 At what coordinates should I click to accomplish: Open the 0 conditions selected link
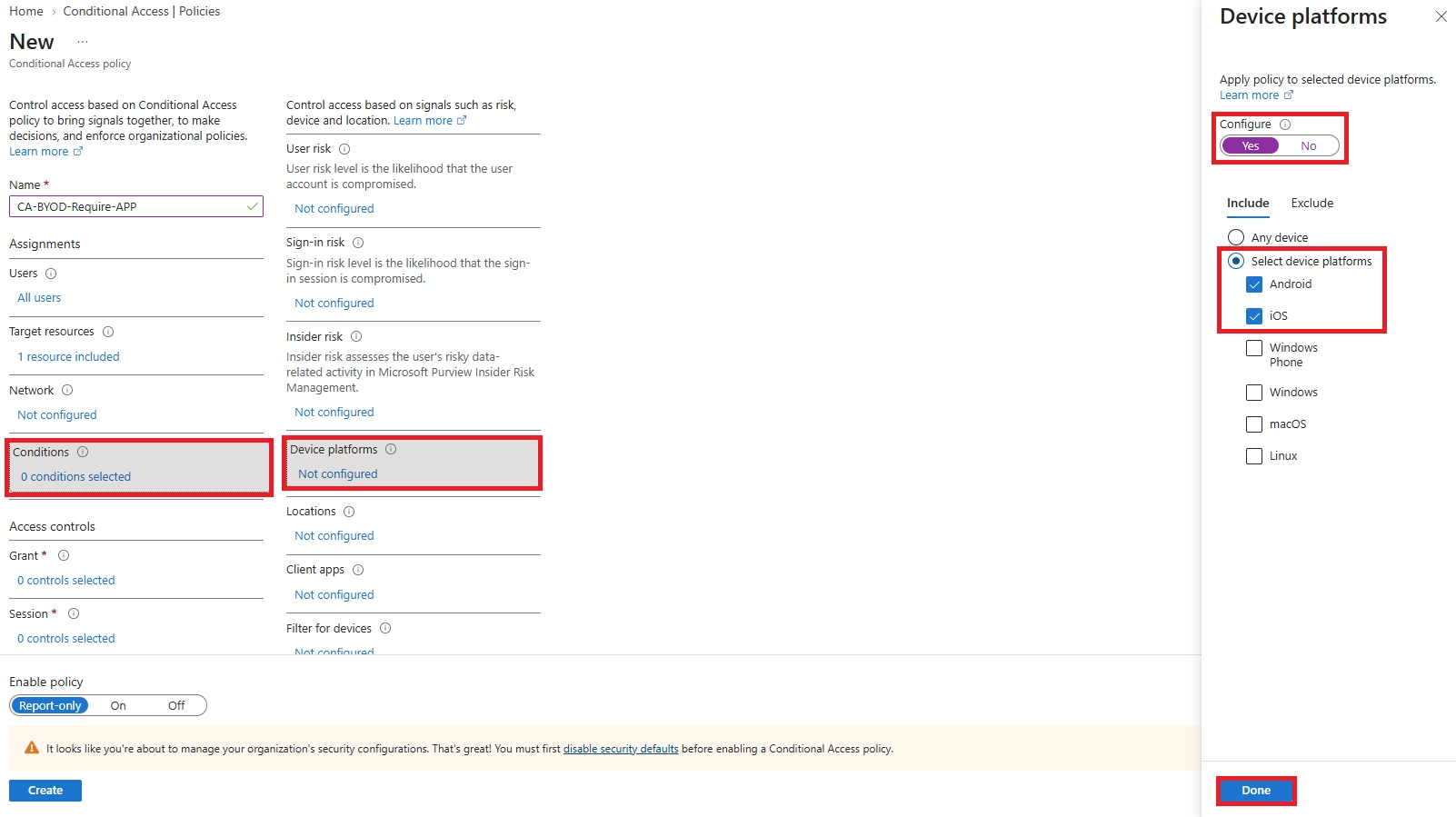click(x=76, y=477)
